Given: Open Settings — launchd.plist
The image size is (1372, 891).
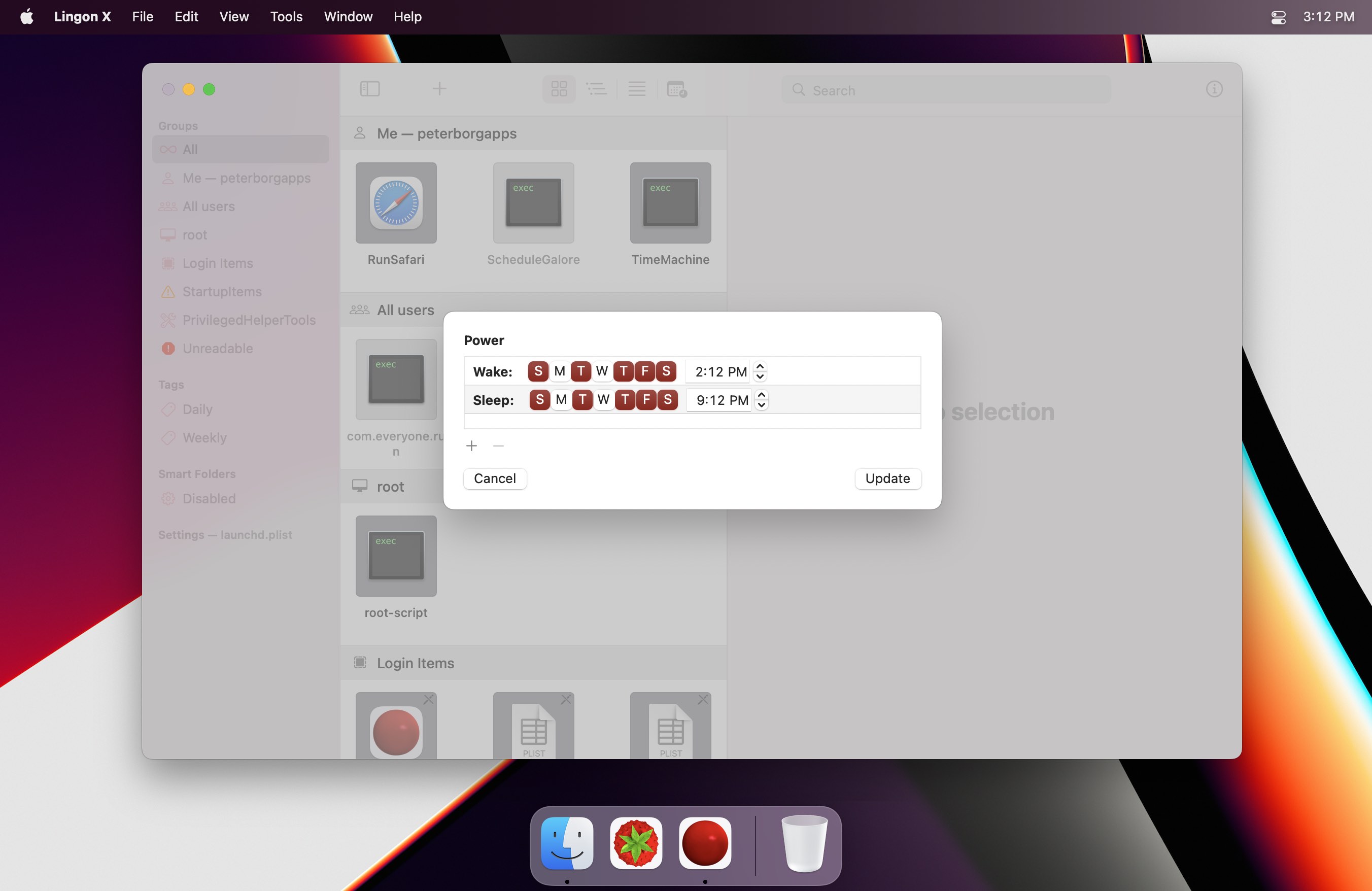Looking at the screenshot, I should click(225, 535).
